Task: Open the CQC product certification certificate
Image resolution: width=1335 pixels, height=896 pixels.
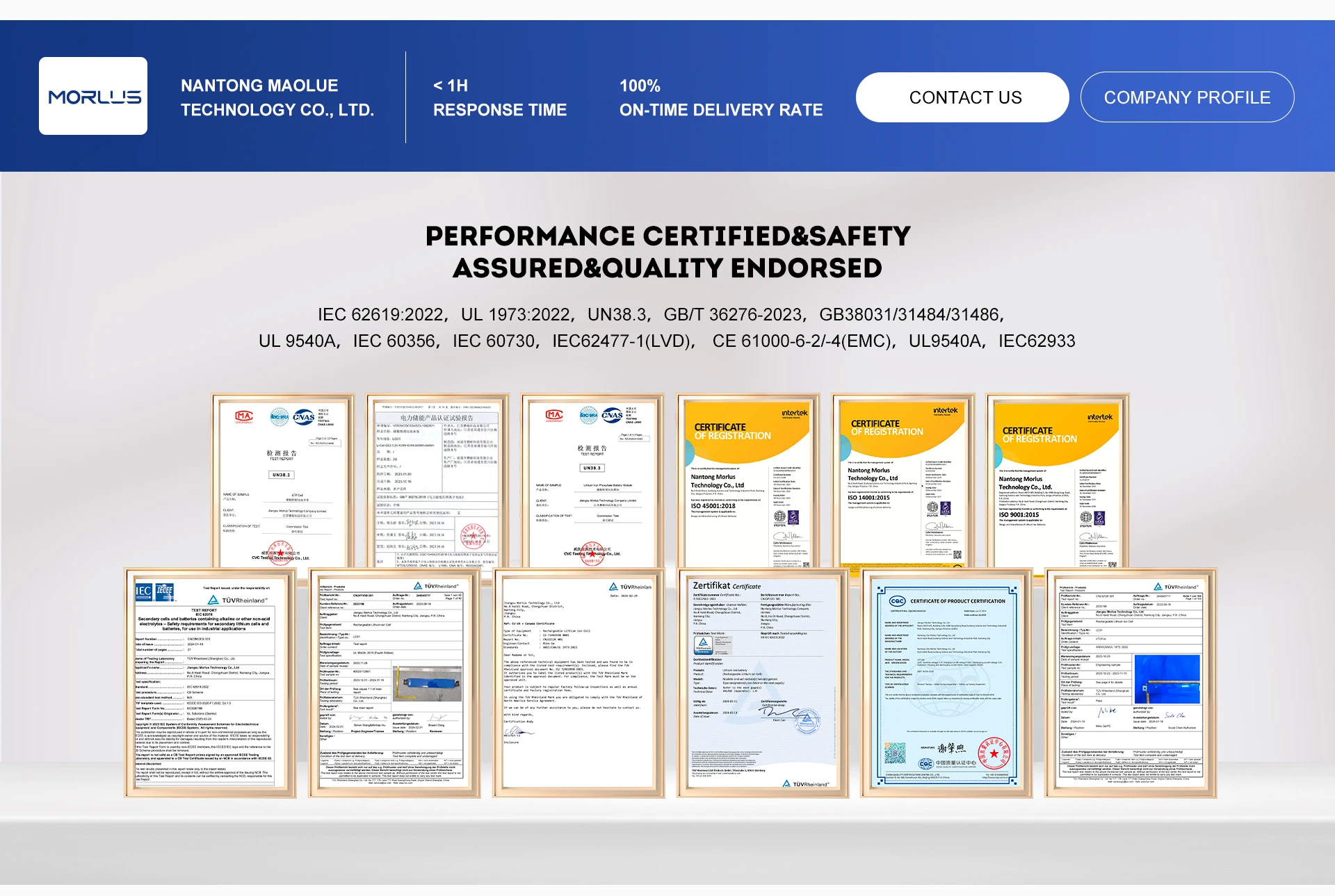Action: coord(946,683)
